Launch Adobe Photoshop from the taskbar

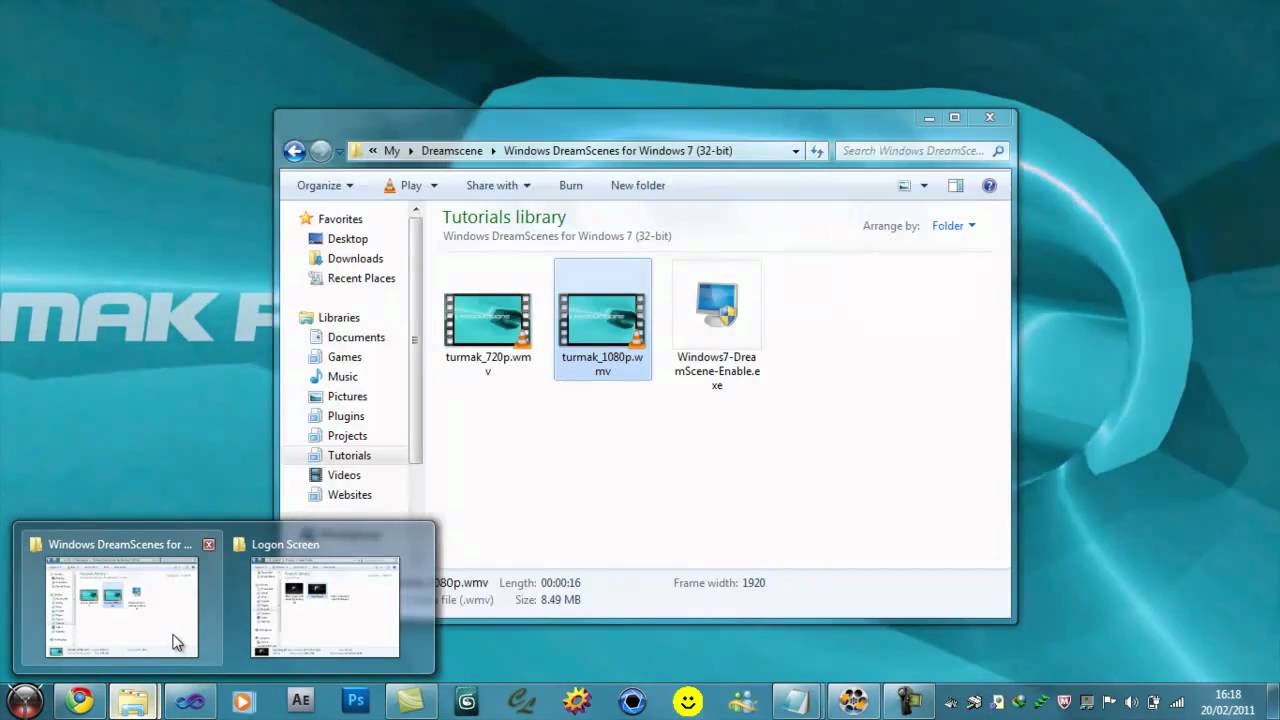tap(355, 701)
